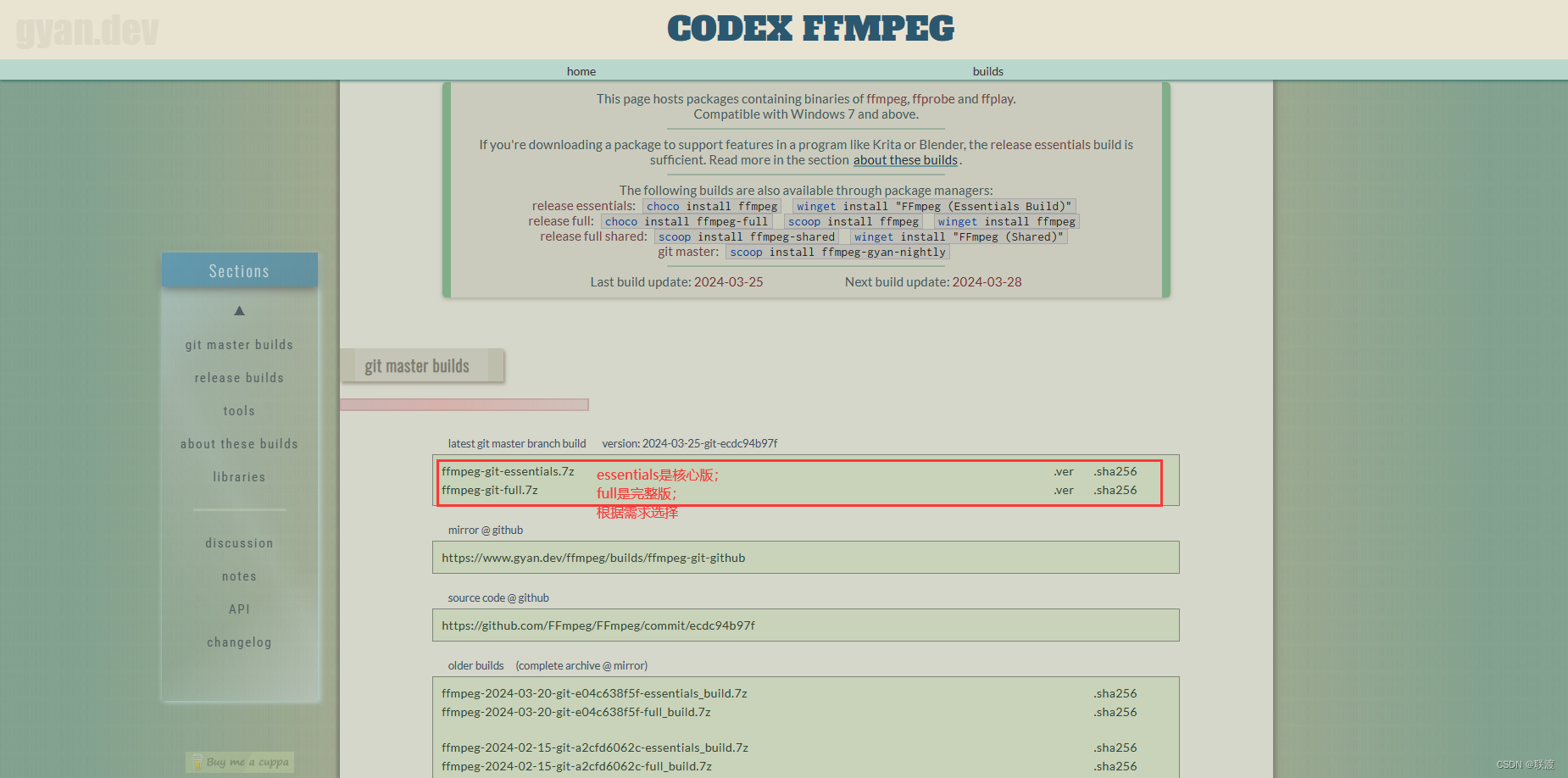
Task: Click 'complete archive @ mirror' link
Action: (581, 665)
